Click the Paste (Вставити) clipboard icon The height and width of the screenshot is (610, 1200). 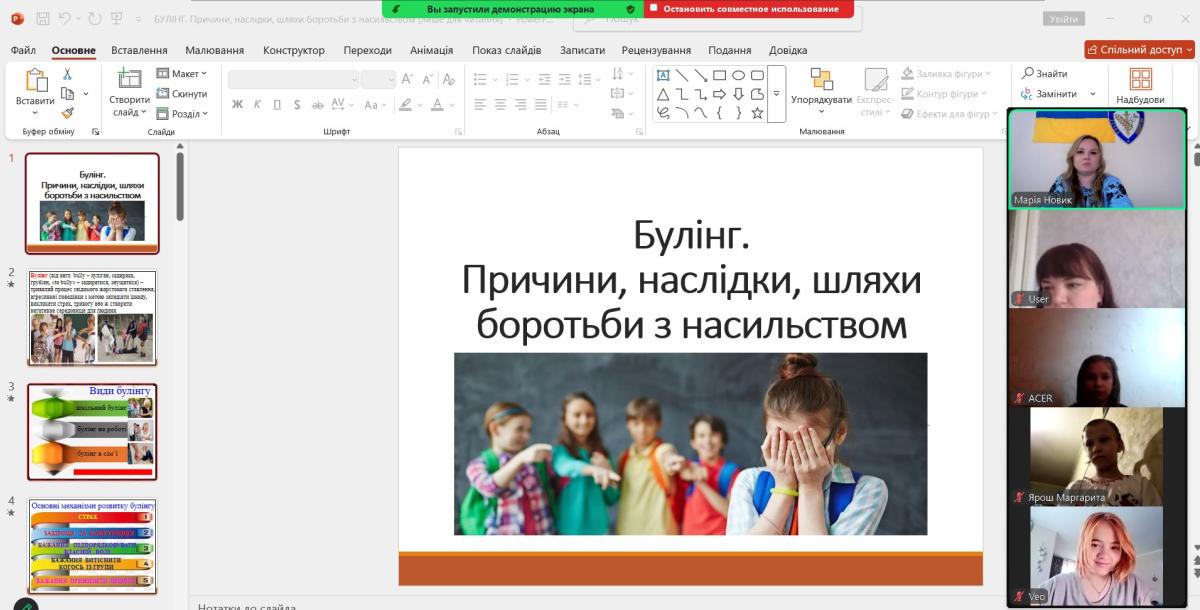pos(36,81)
